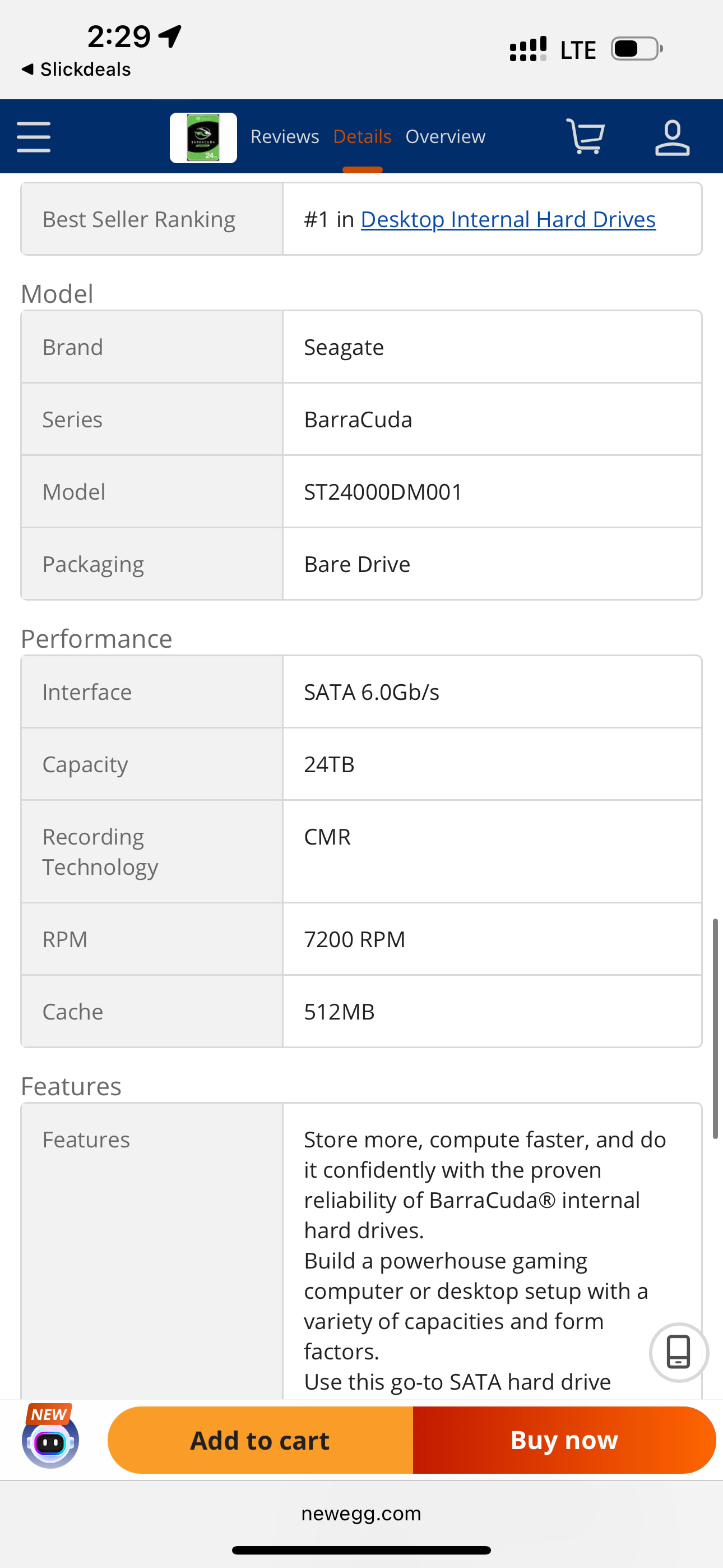Open Desktop Internal Hard Drives link

[x=508, y=219]
